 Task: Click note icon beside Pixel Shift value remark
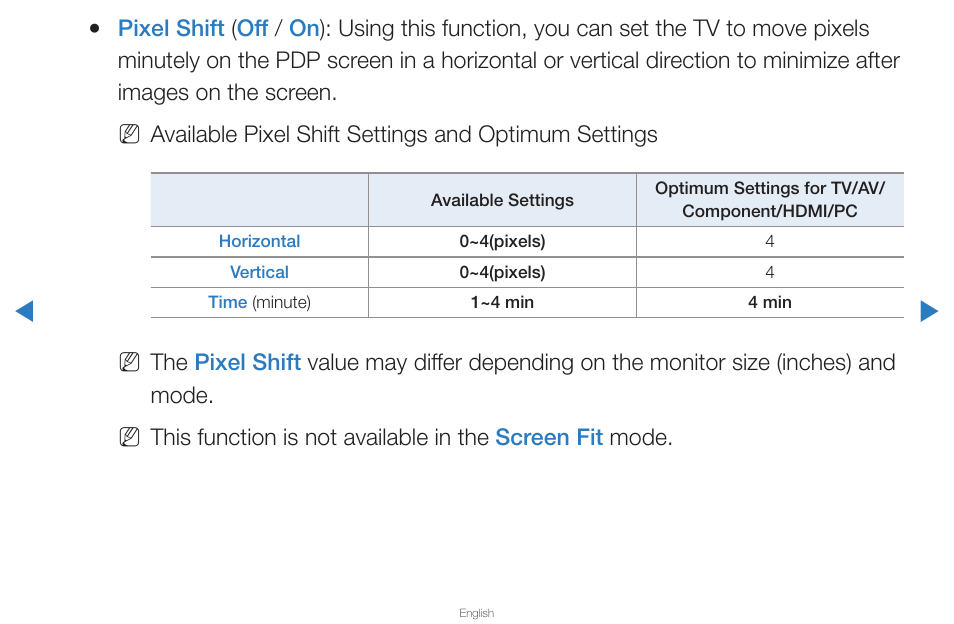tap(130, 362)
